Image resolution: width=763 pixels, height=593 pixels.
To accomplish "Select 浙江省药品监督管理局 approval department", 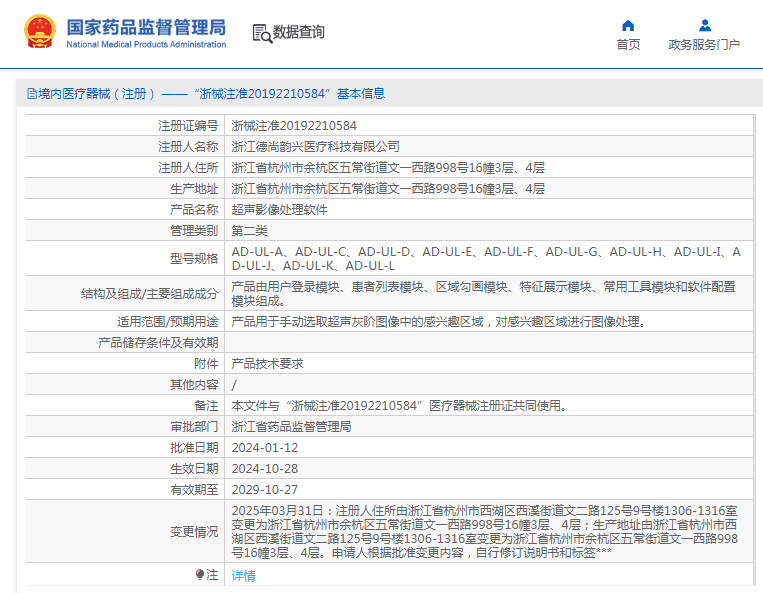I will click(291, 427).
